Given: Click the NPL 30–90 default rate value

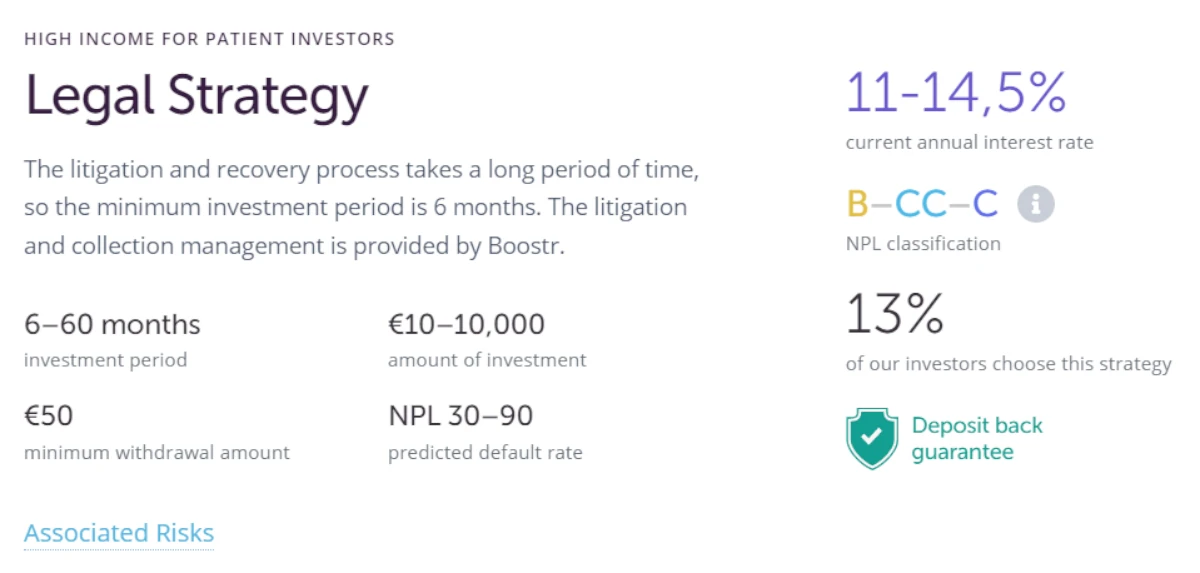Looking at the screenshot, I should click(460, 416).
